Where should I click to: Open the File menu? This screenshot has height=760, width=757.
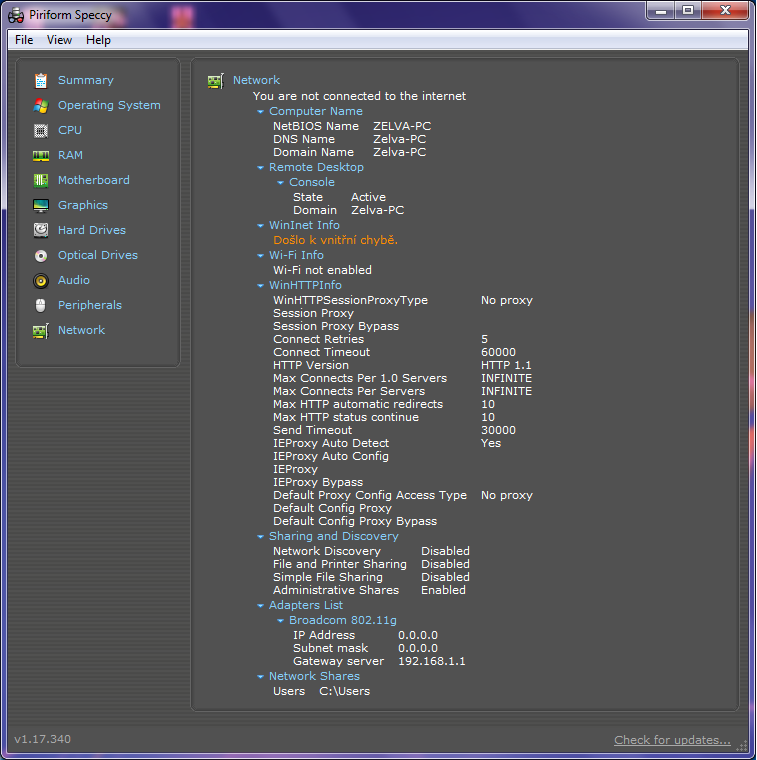24,40
